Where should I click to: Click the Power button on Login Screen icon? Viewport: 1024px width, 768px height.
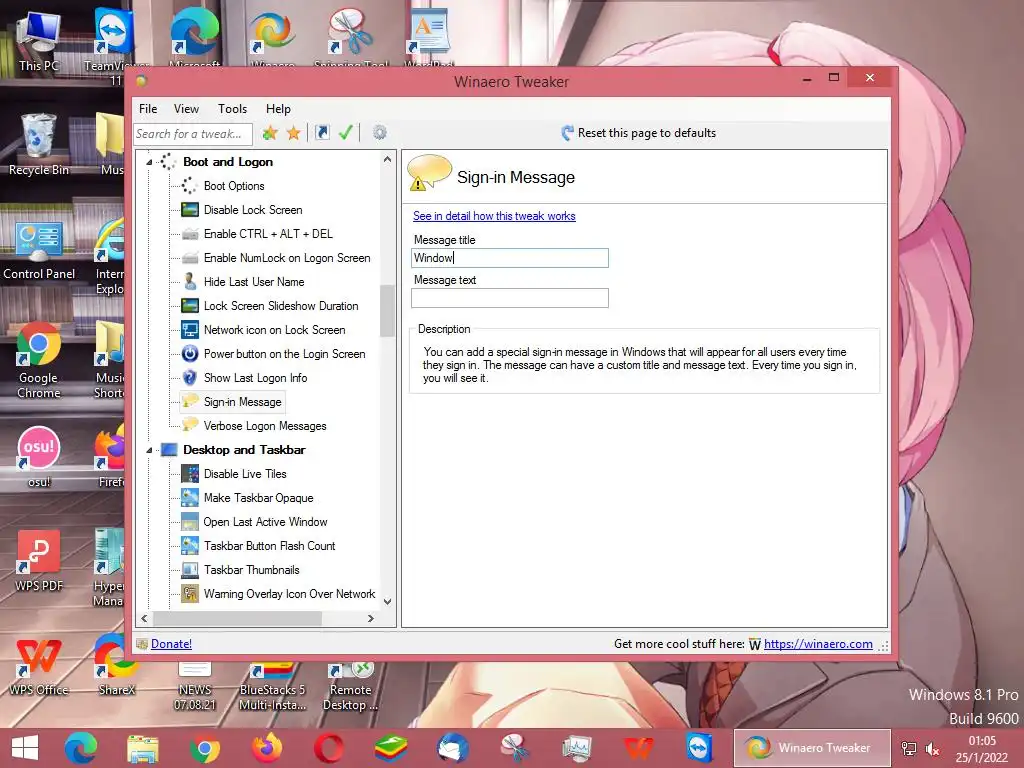pyautogui.click(x=189, y=354)
